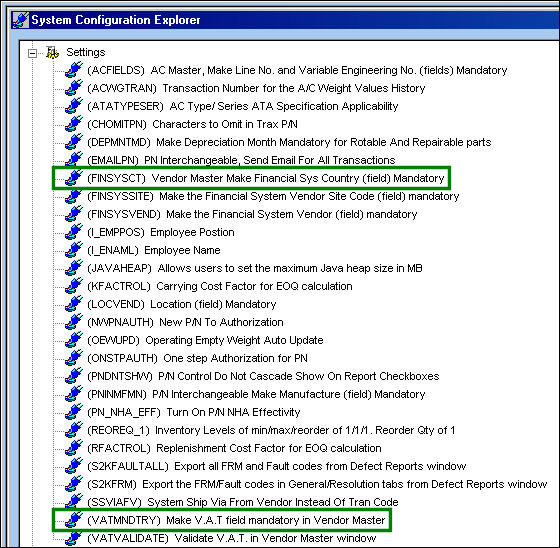Select SSVIAFV System Ship Via setting

(x=243, y=502)
